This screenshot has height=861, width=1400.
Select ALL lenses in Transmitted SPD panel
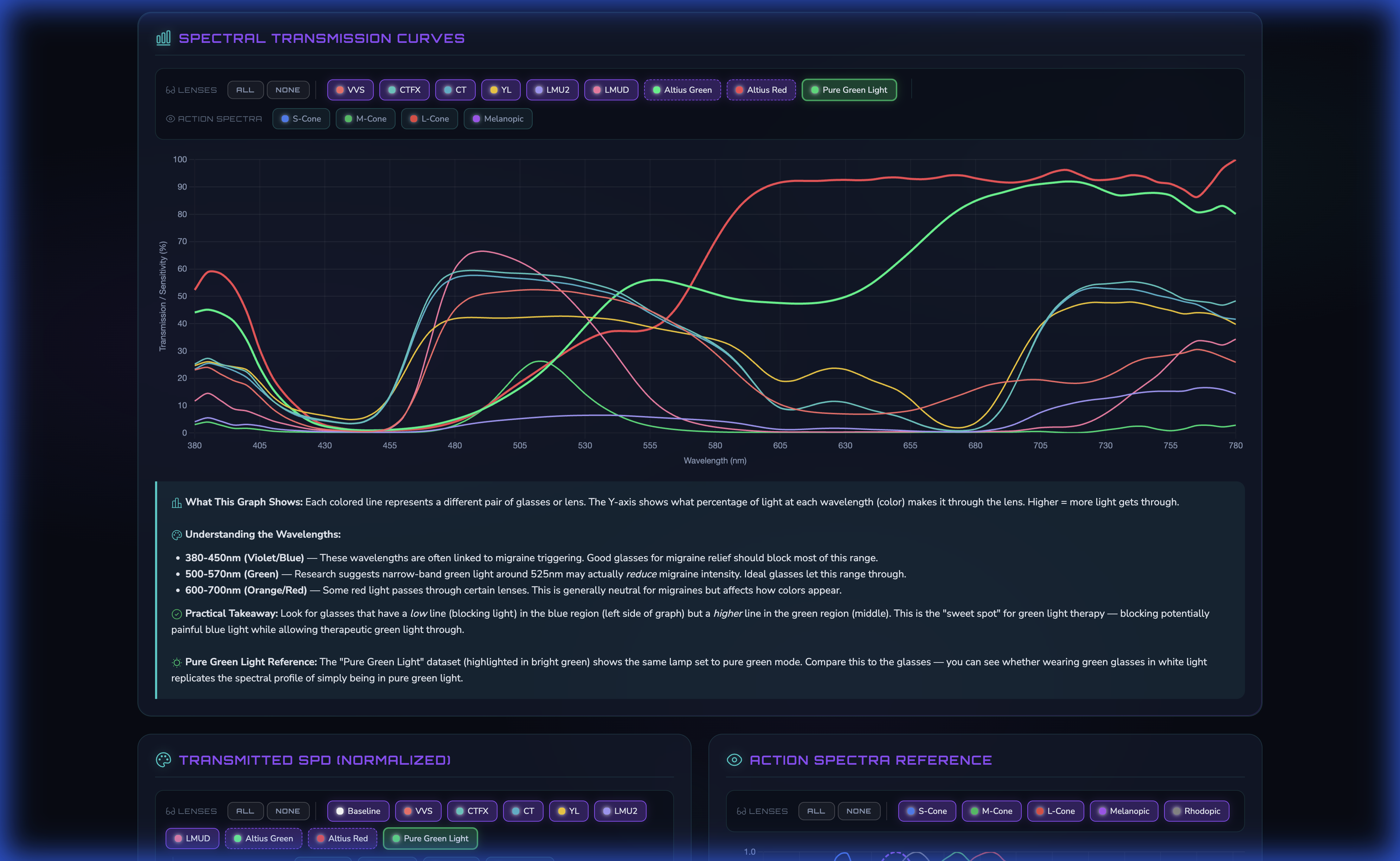click(x=245, y=811)
